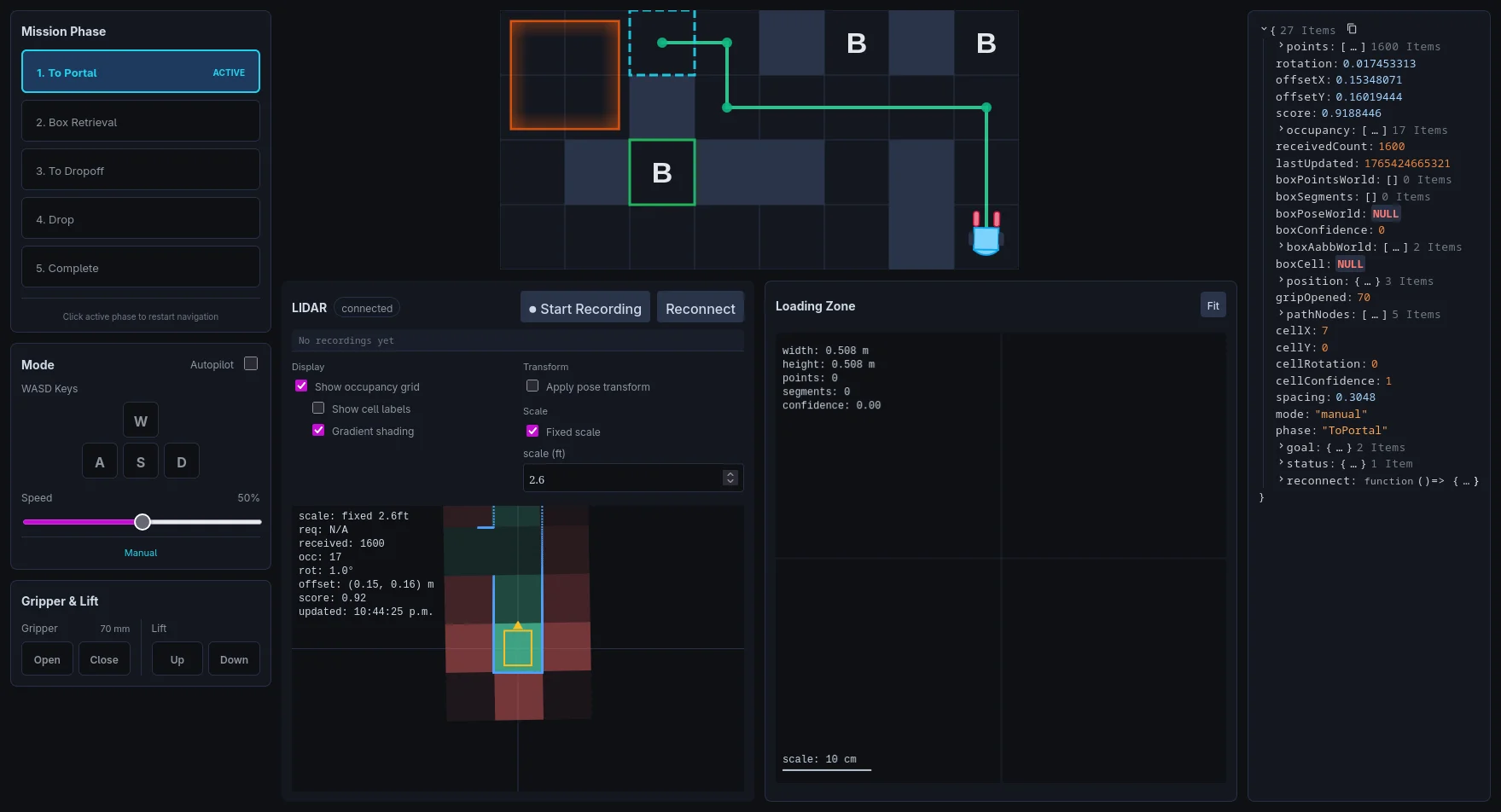Click the orange glowing dropoff zone
This screenshot has width=1501, height=812.
point(565,75)
